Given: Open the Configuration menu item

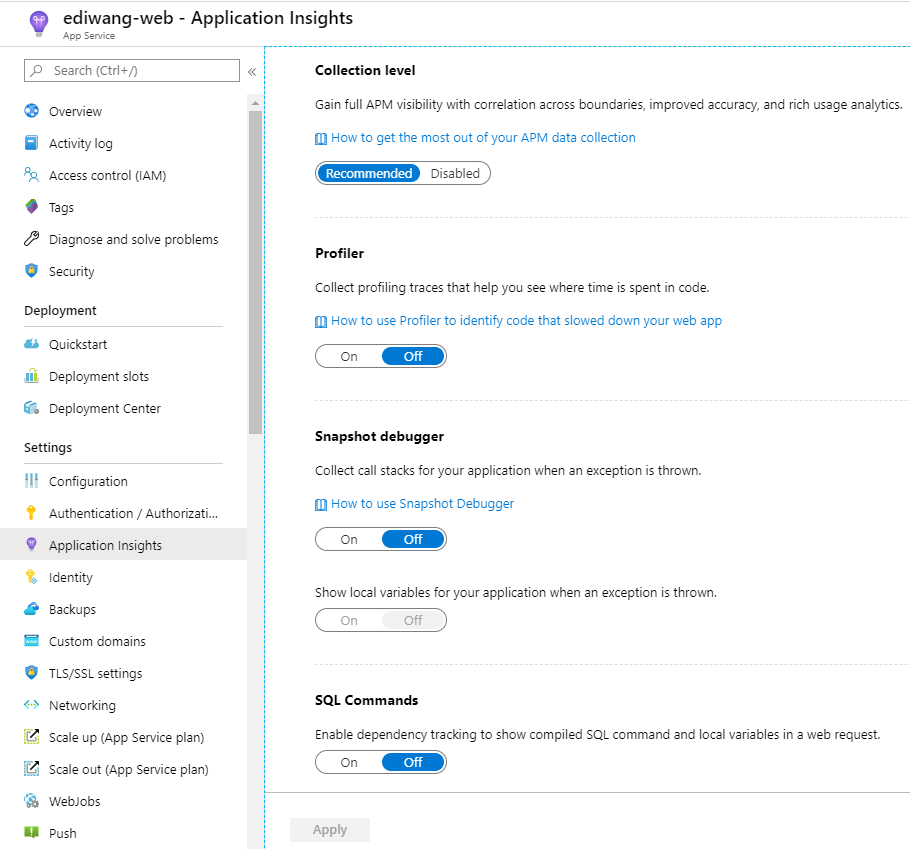Looking at the screenshot, I should click(x=88, y=481).
